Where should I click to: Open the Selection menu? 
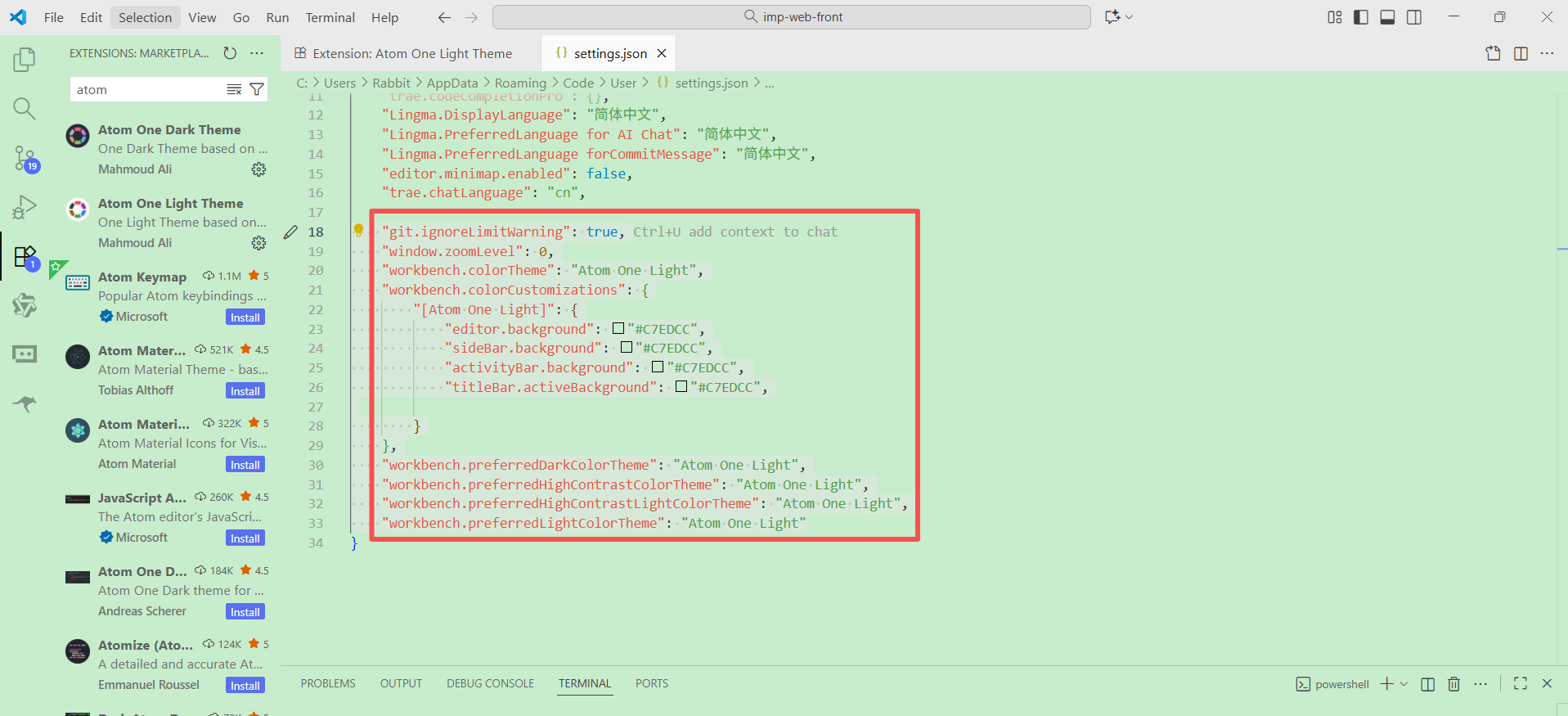click(146, 17)
